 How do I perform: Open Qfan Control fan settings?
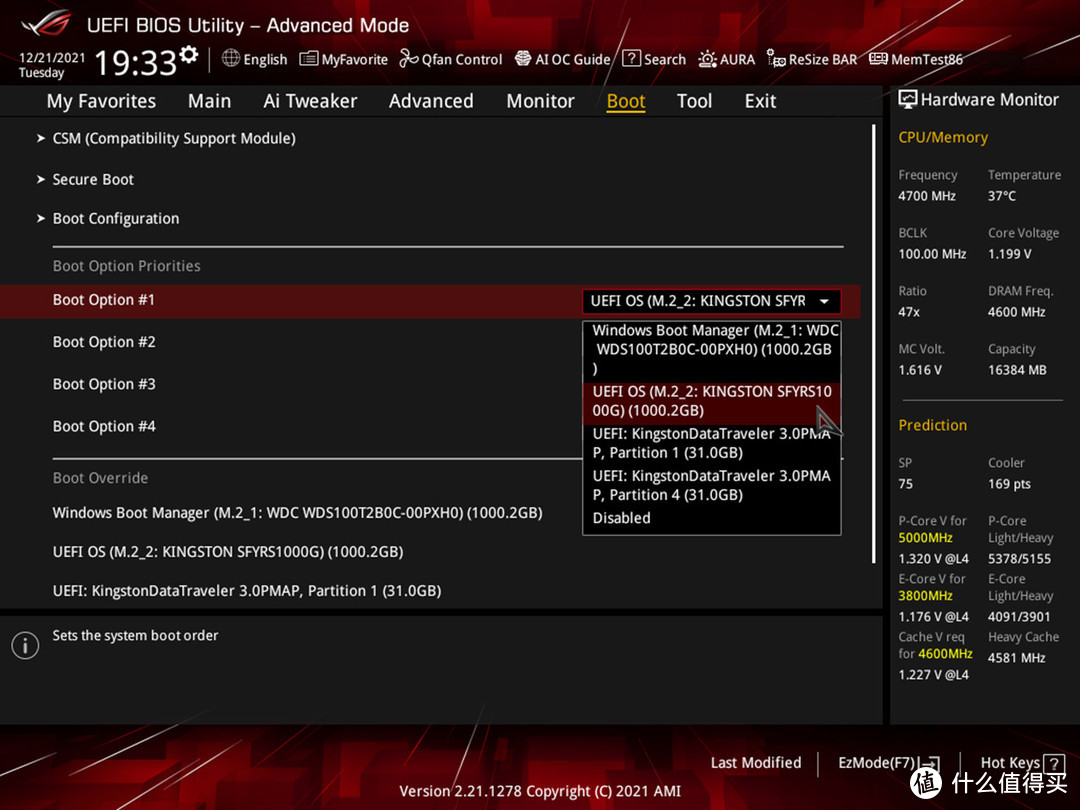point(451,59)
